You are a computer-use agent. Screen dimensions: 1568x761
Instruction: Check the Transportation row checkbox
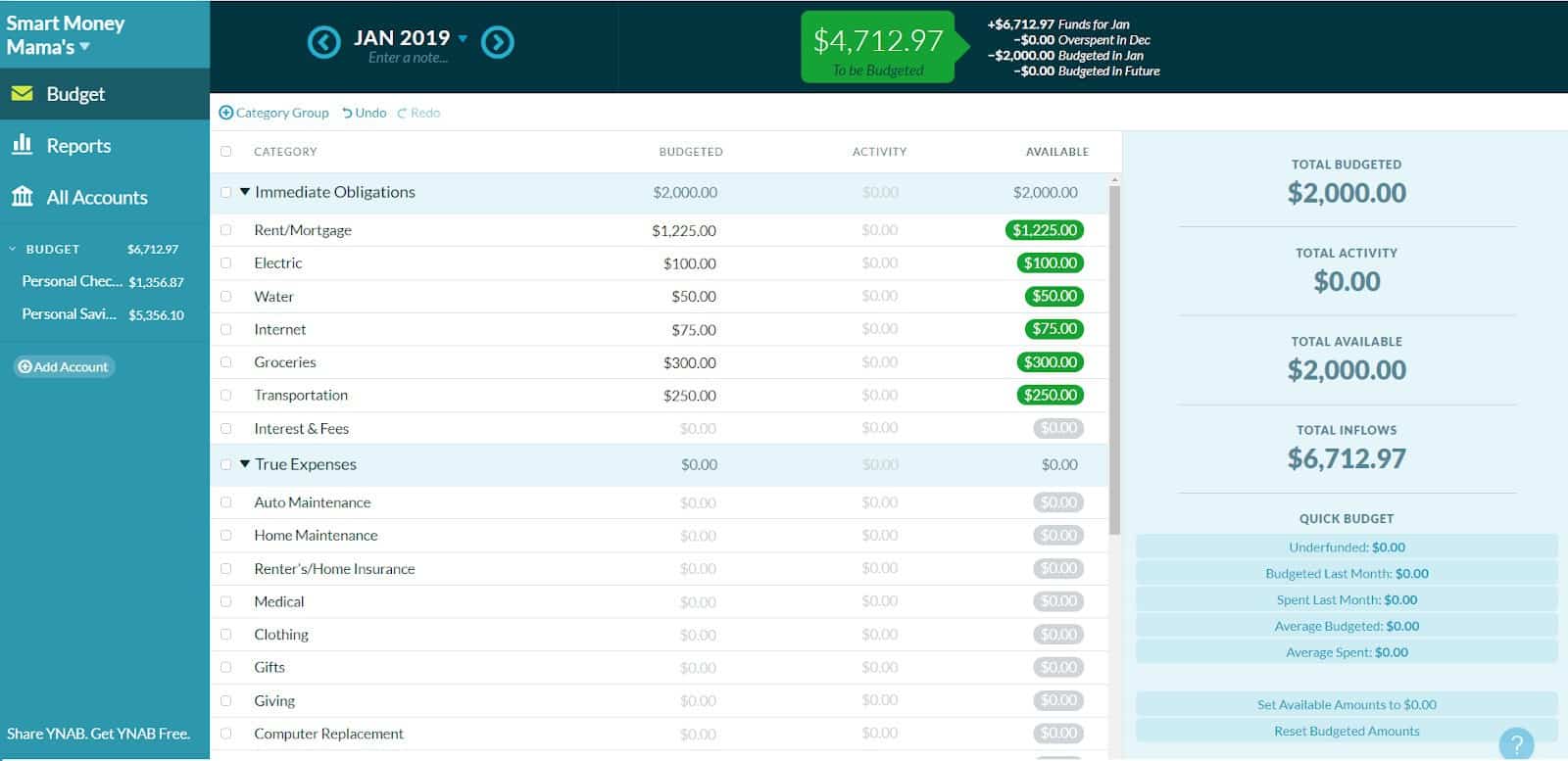tap(226, 396)
